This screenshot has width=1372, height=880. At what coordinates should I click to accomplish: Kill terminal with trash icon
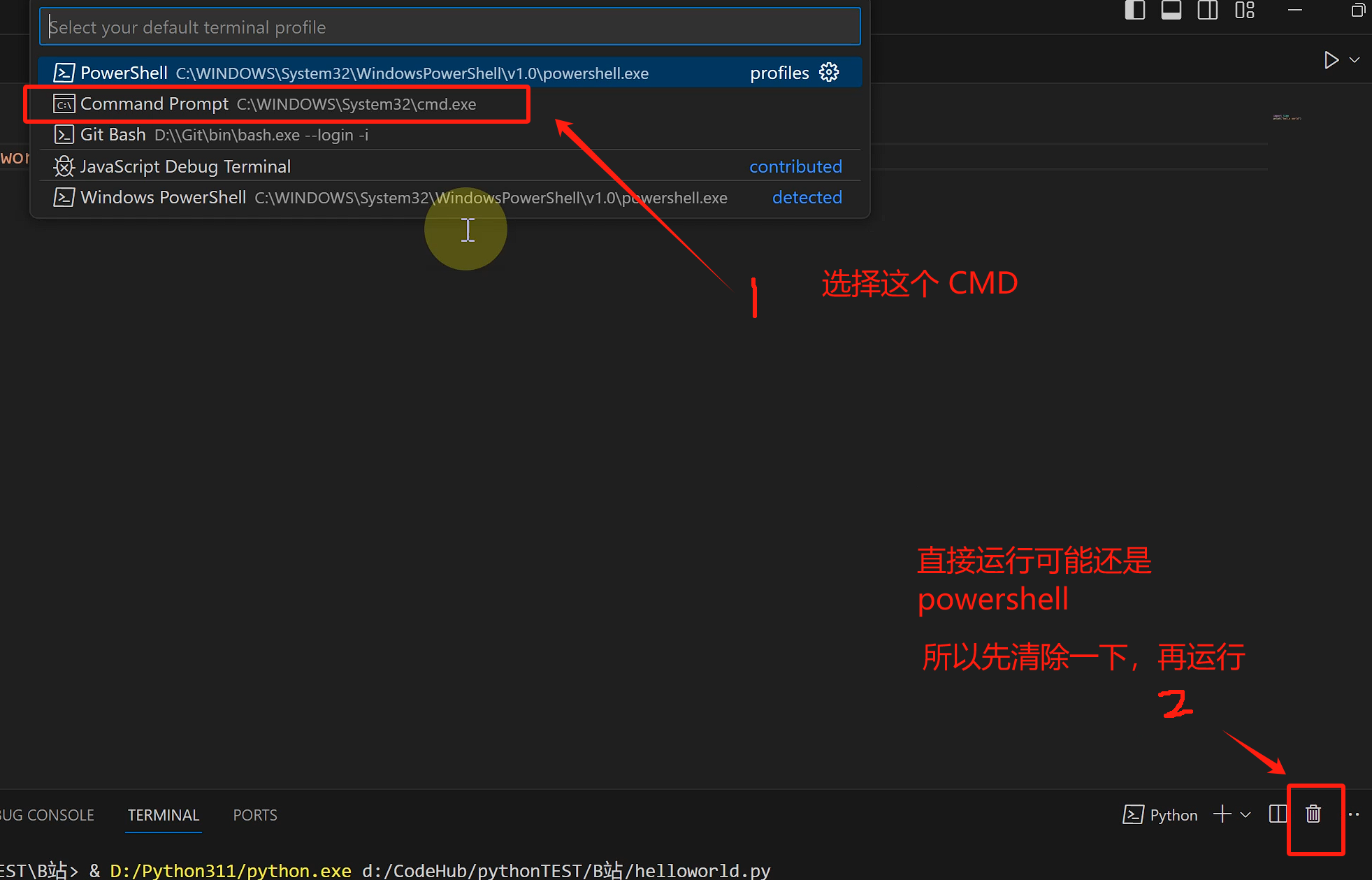coord(1313,814)
